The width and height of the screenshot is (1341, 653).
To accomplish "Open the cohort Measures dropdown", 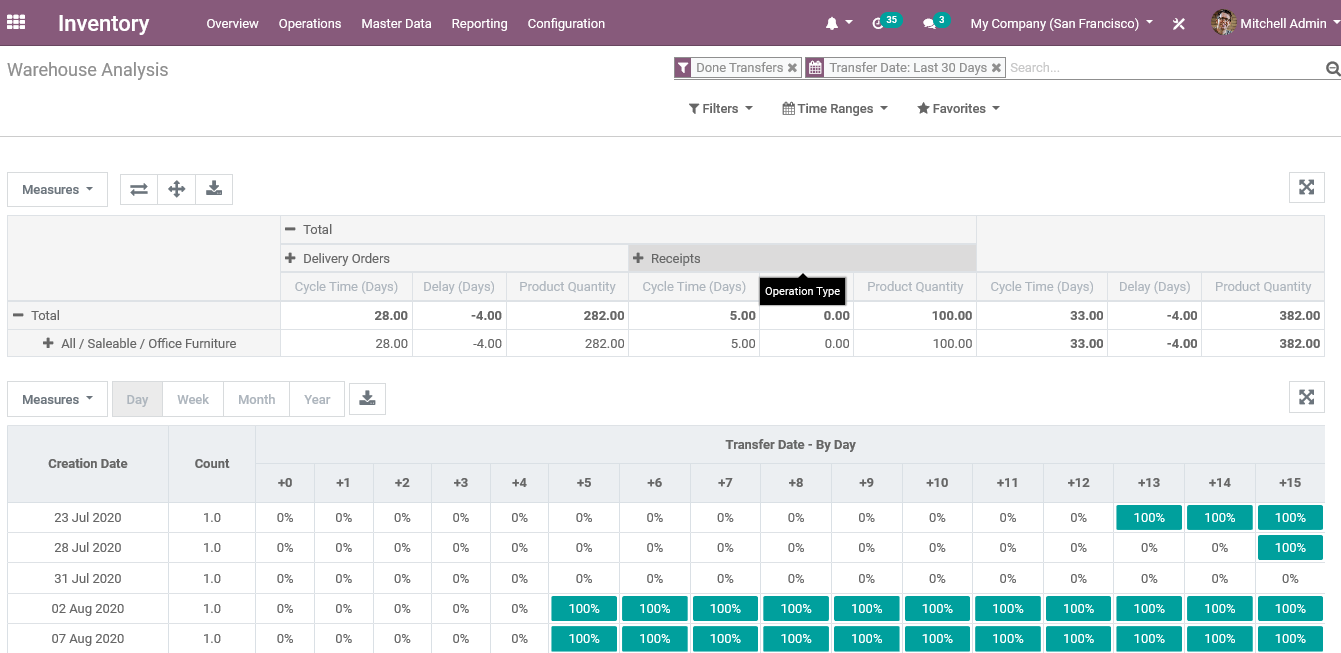I will point(57,399).
